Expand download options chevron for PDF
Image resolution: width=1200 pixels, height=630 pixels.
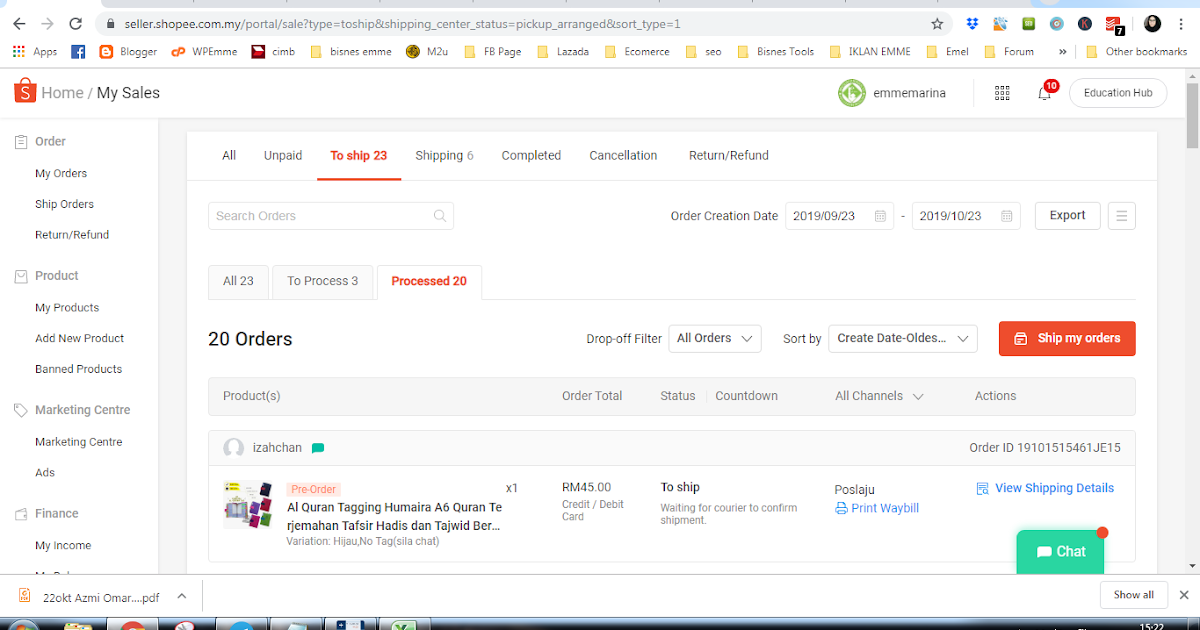point(181,596)
